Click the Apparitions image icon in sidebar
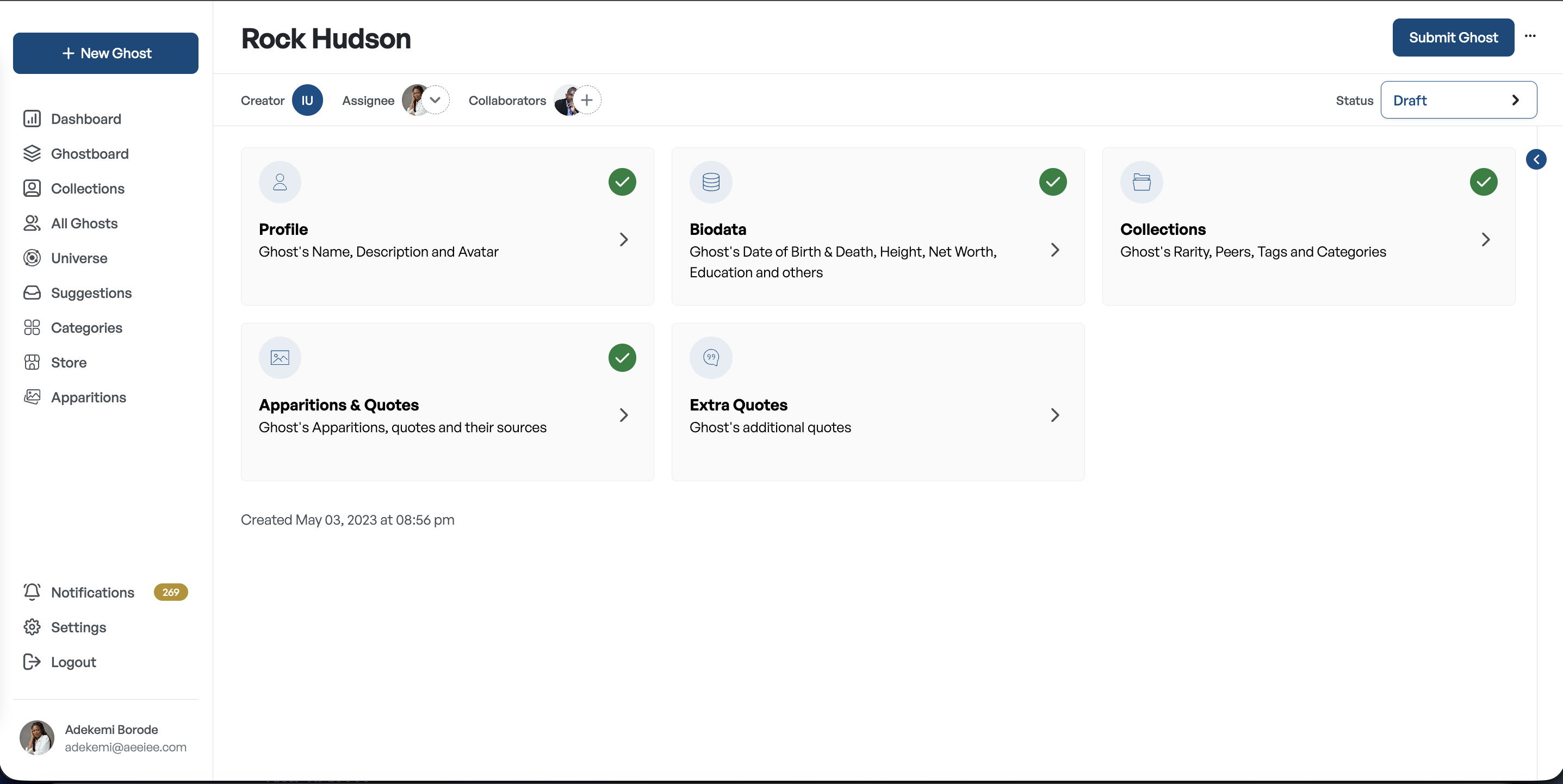 [x=32, y=397]
